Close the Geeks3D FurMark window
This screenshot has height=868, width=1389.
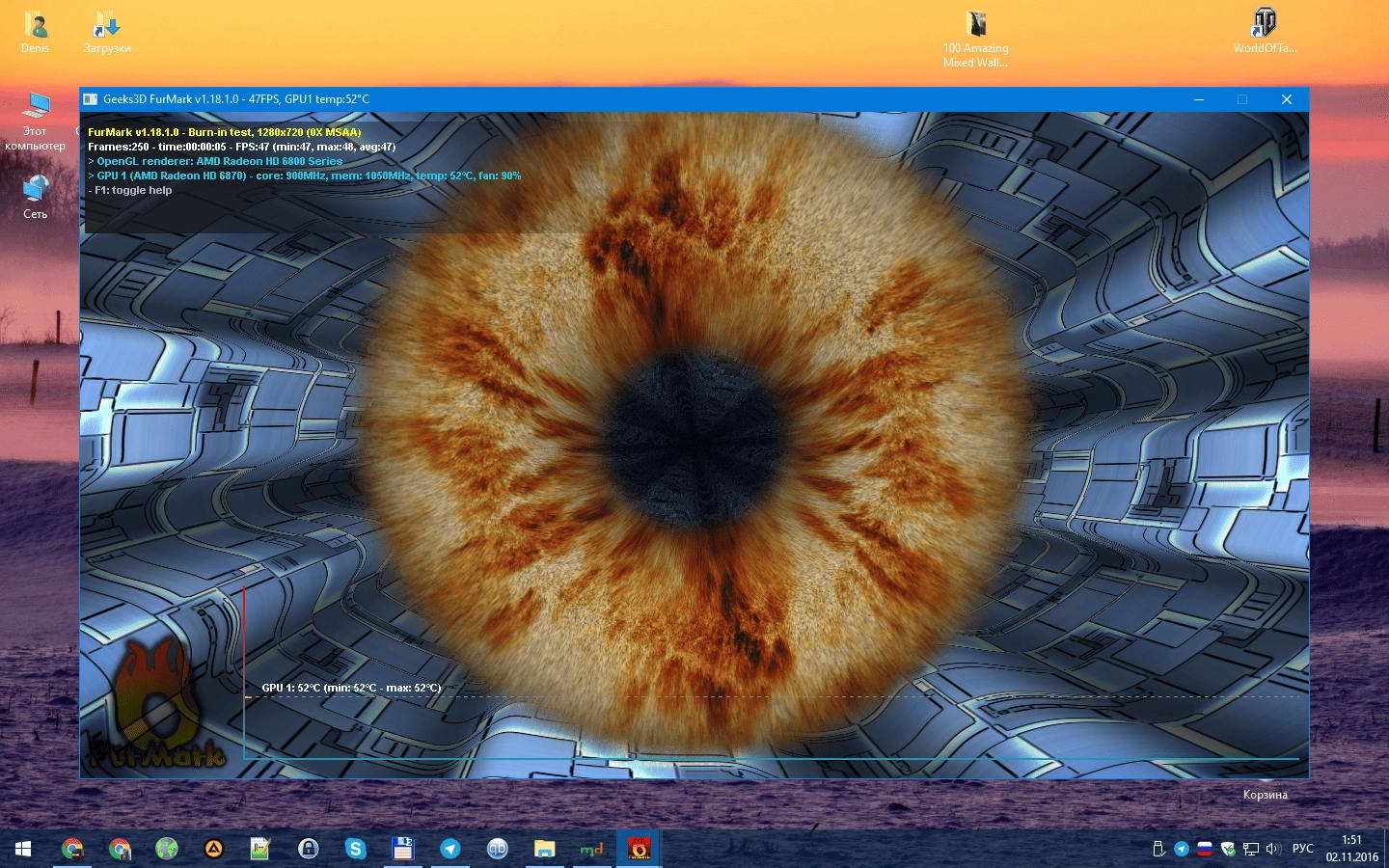(x=1287, y=99)
